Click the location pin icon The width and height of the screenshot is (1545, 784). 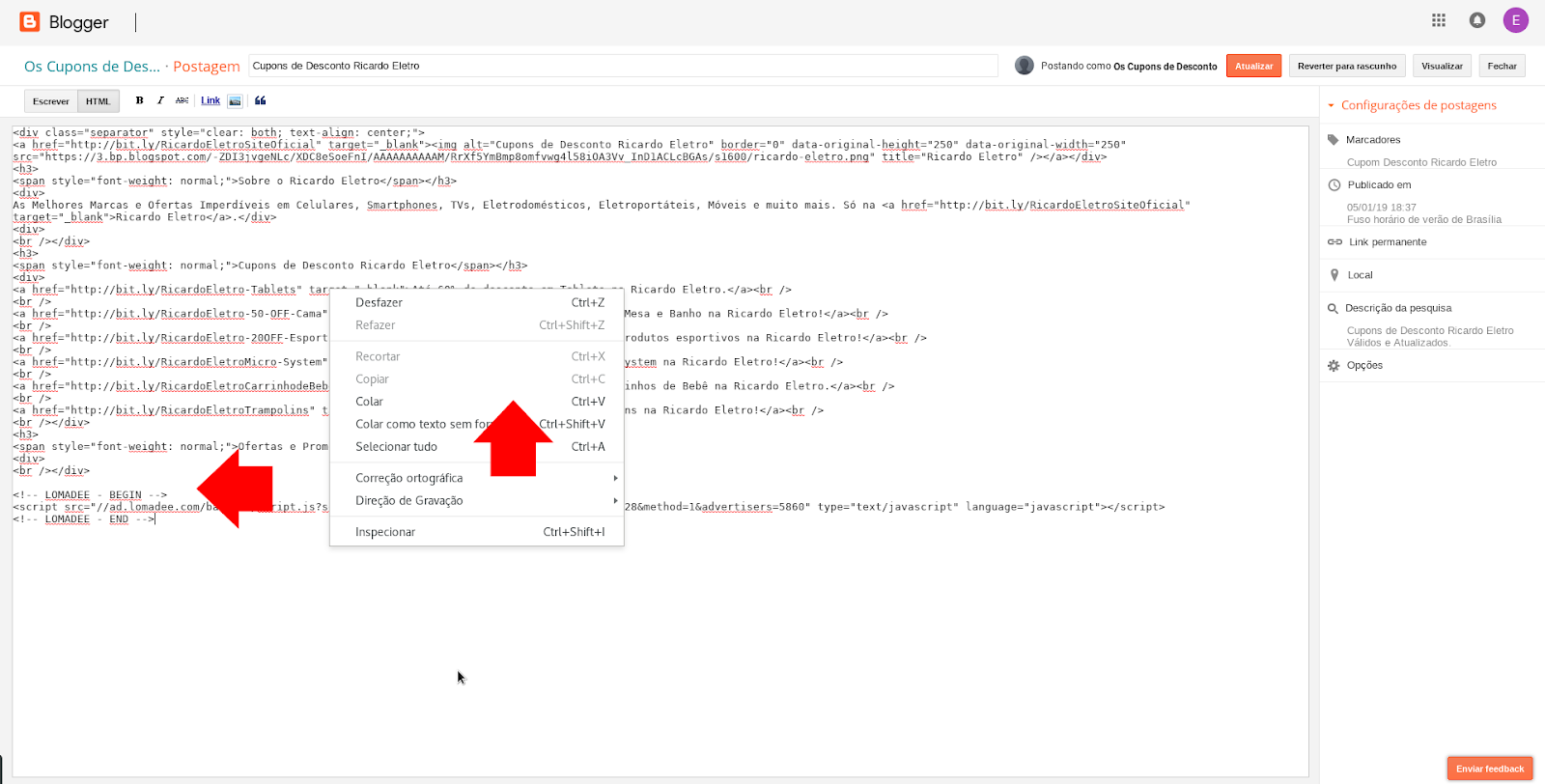pyautogui.click(x=1334, y=275)
